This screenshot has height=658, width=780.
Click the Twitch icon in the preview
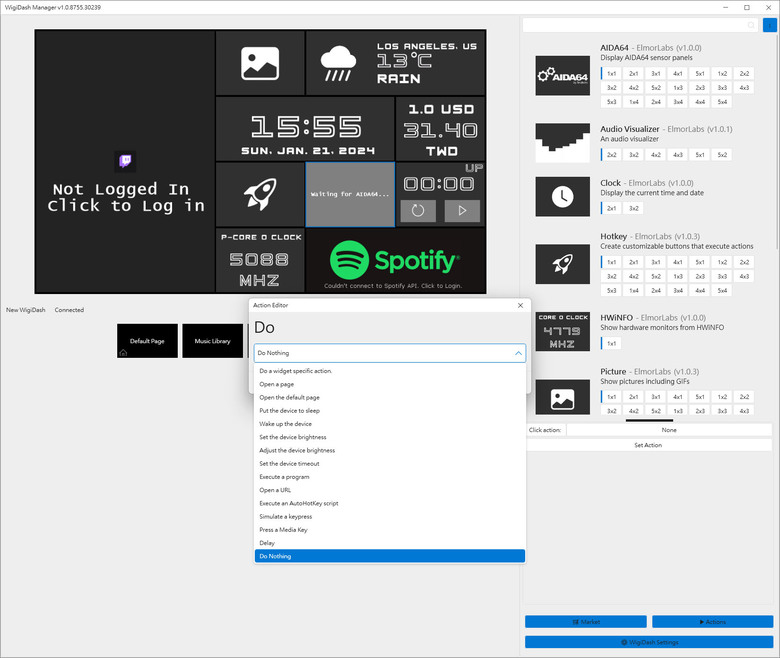[125, 161]
